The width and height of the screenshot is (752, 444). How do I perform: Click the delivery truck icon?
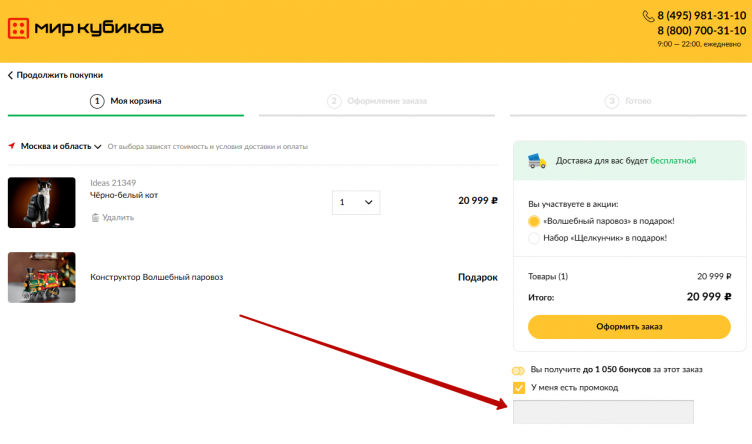pos(537,160)
